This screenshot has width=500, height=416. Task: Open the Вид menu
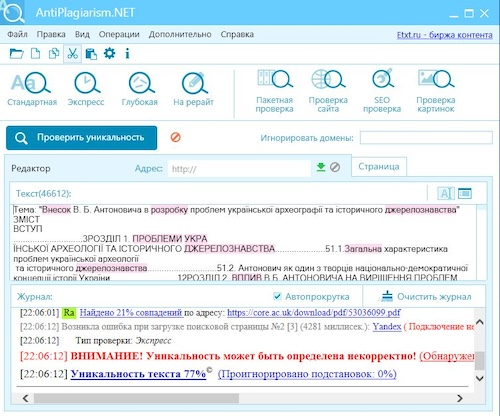point(82,34)
